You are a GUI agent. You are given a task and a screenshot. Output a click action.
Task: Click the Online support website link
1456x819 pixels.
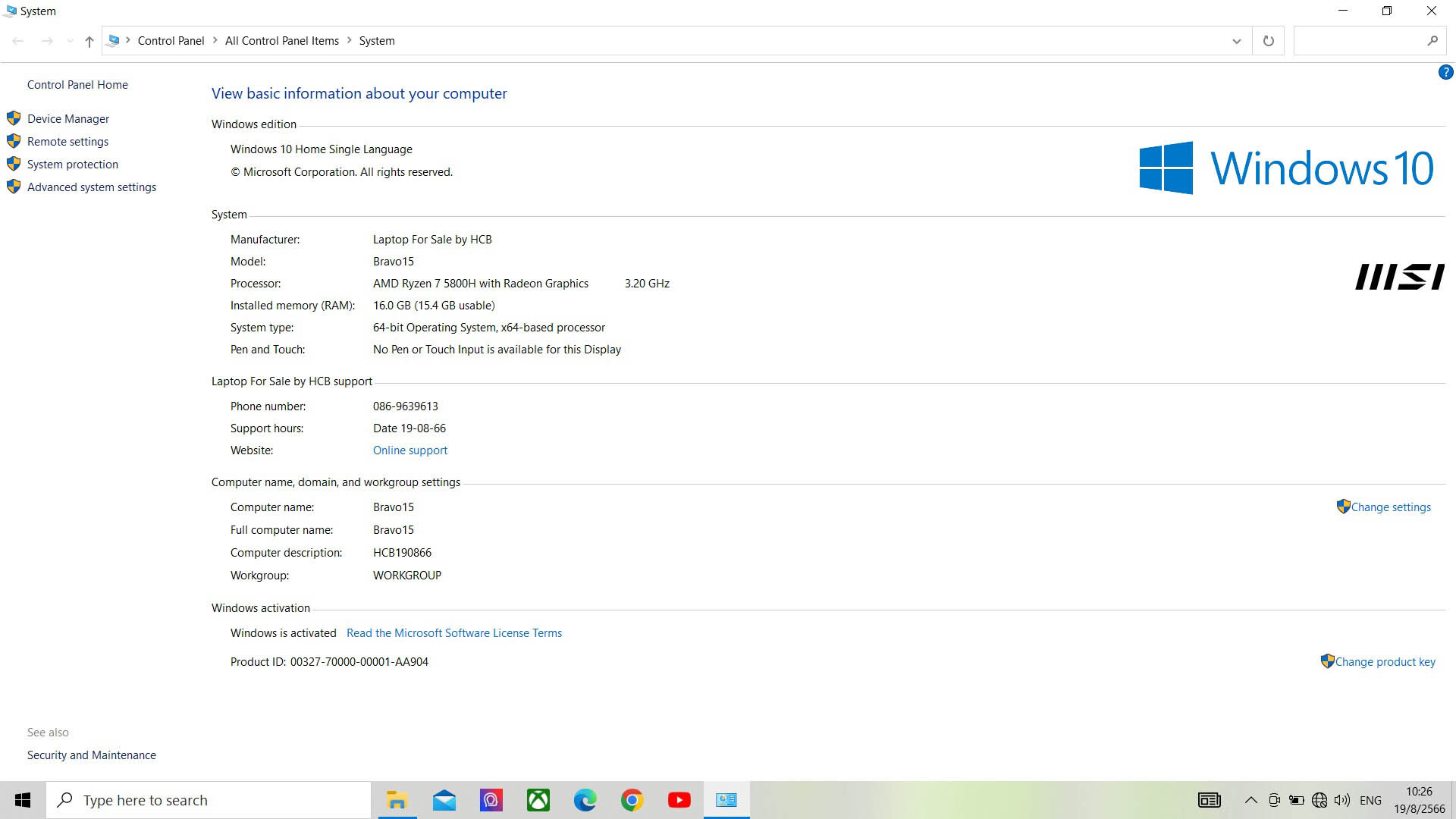tap(410, 450)
